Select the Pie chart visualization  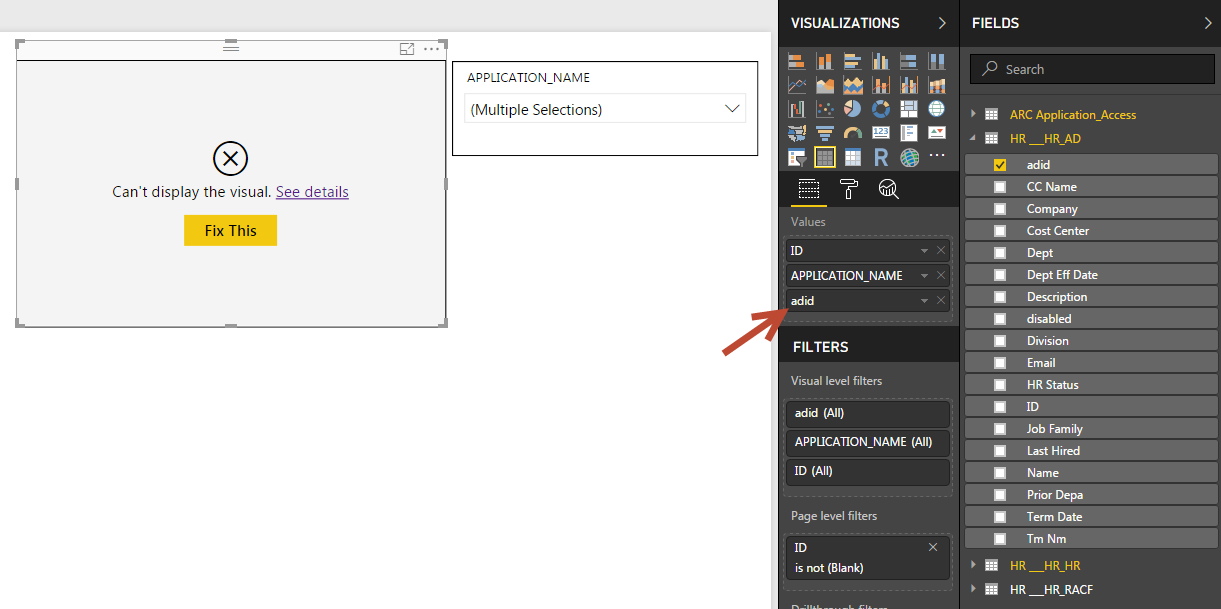tap(853, 109)
